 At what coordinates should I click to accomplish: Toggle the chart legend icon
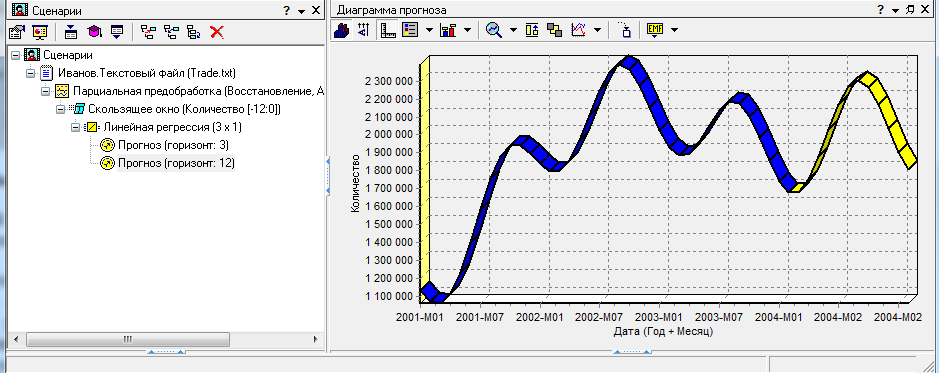pyautogui.click(x=410, y=30)
